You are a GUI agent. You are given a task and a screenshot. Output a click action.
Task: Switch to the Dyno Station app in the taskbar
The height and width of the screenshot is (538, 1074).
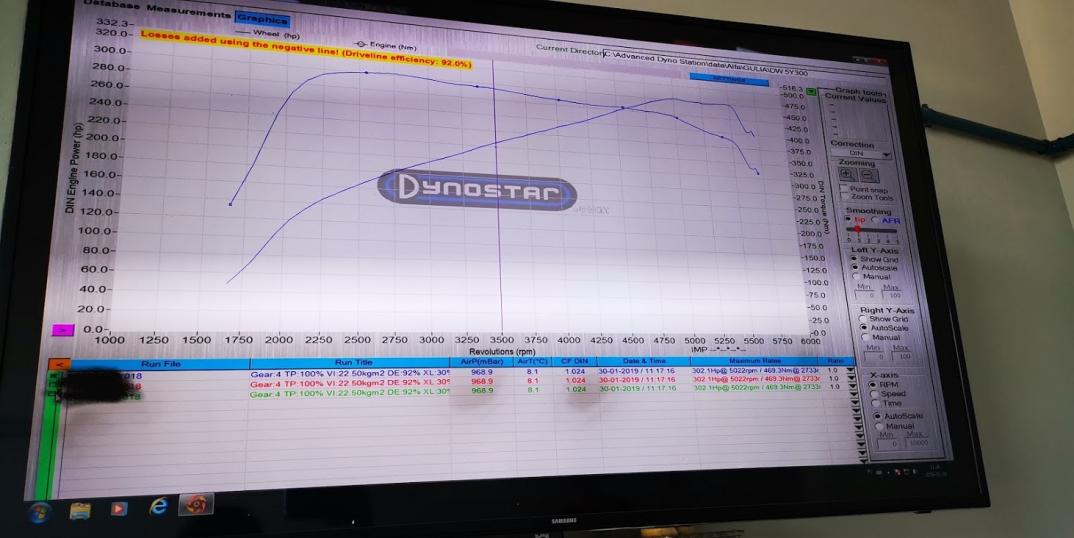point(196,505)
